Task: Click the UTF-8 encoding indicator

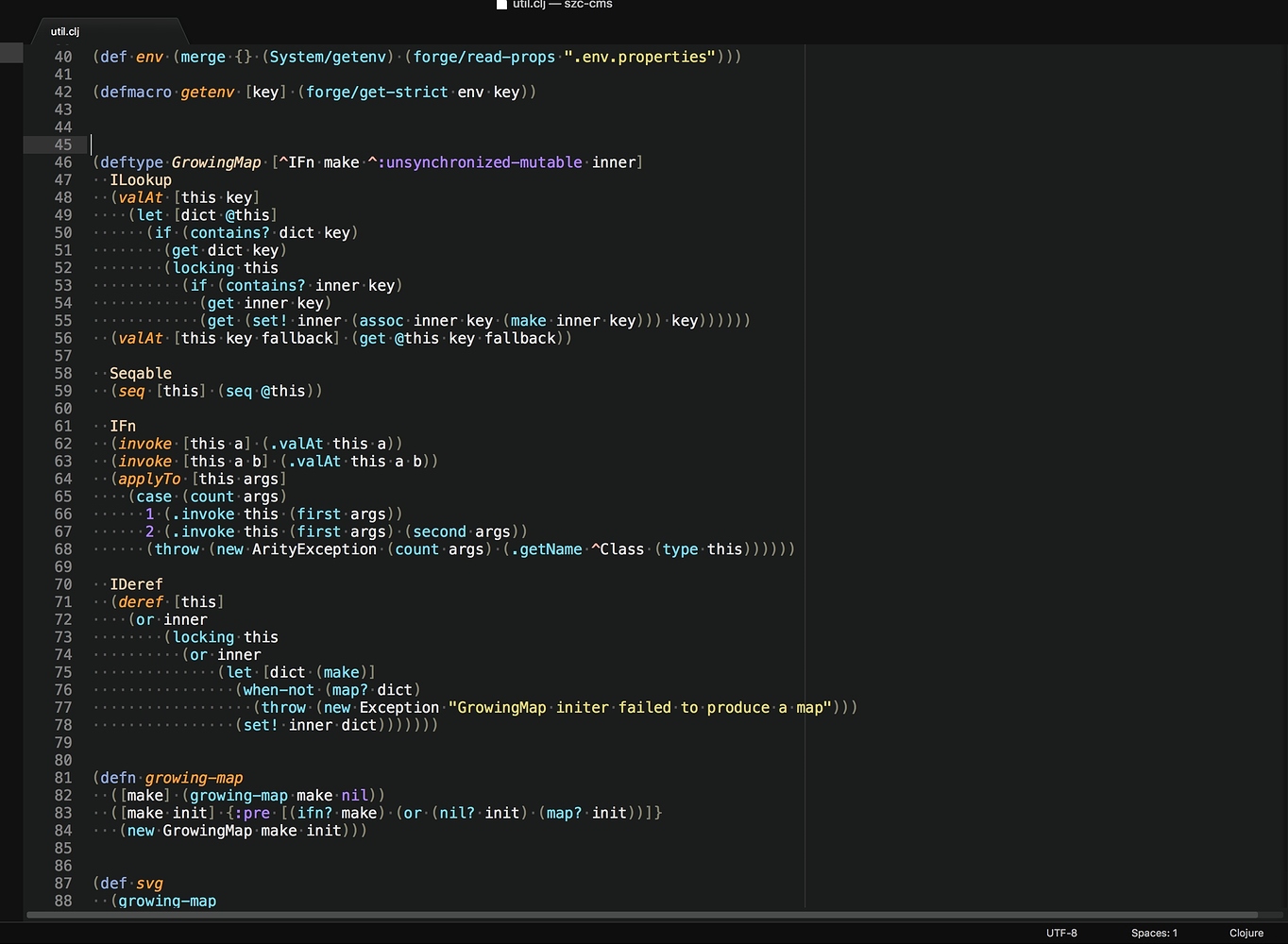Action: coord(1061,933)
